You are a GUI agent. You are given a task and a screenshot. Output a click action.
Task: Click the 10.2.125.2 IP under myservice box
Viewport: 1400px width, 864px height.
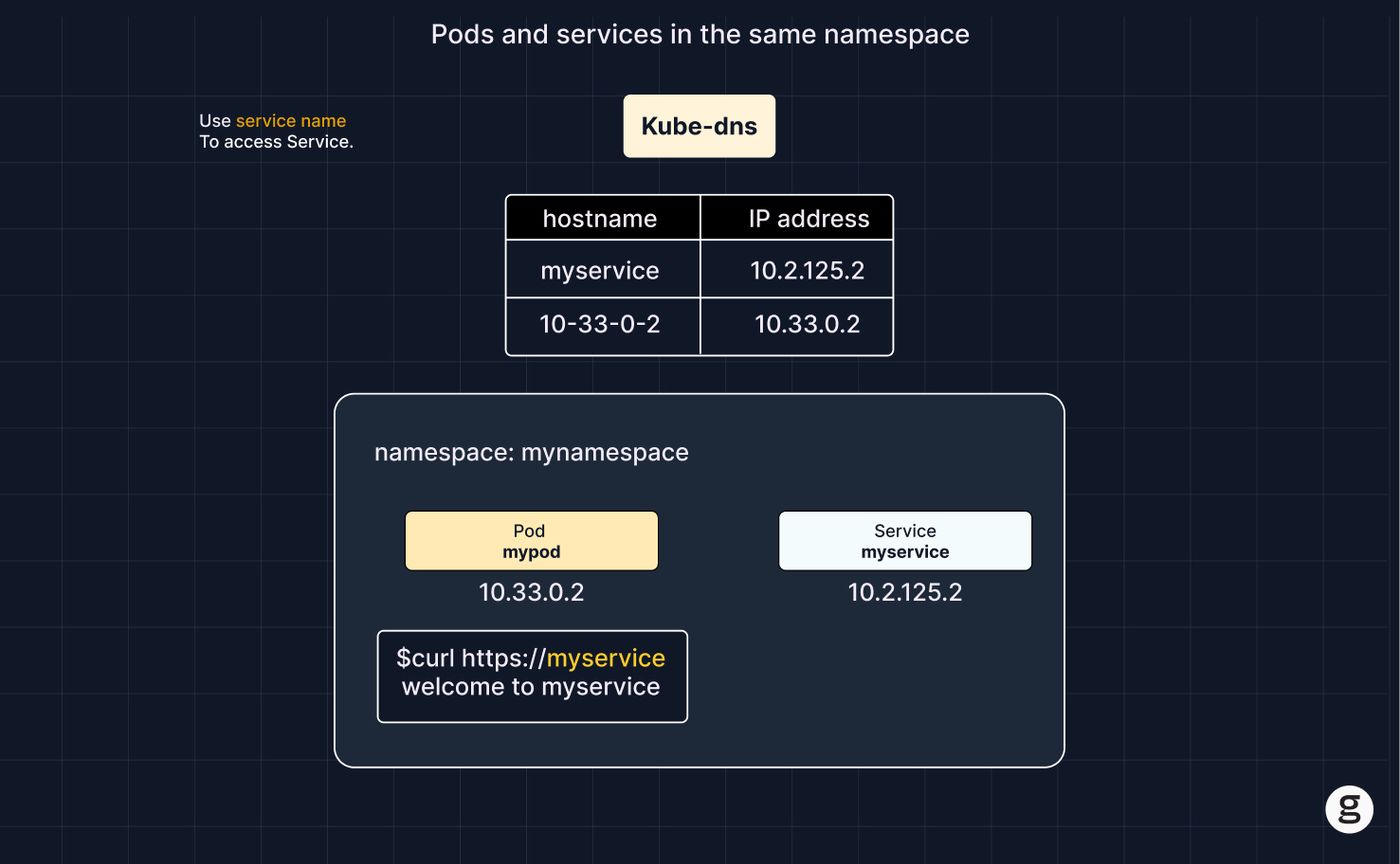[x=905, y=592]
